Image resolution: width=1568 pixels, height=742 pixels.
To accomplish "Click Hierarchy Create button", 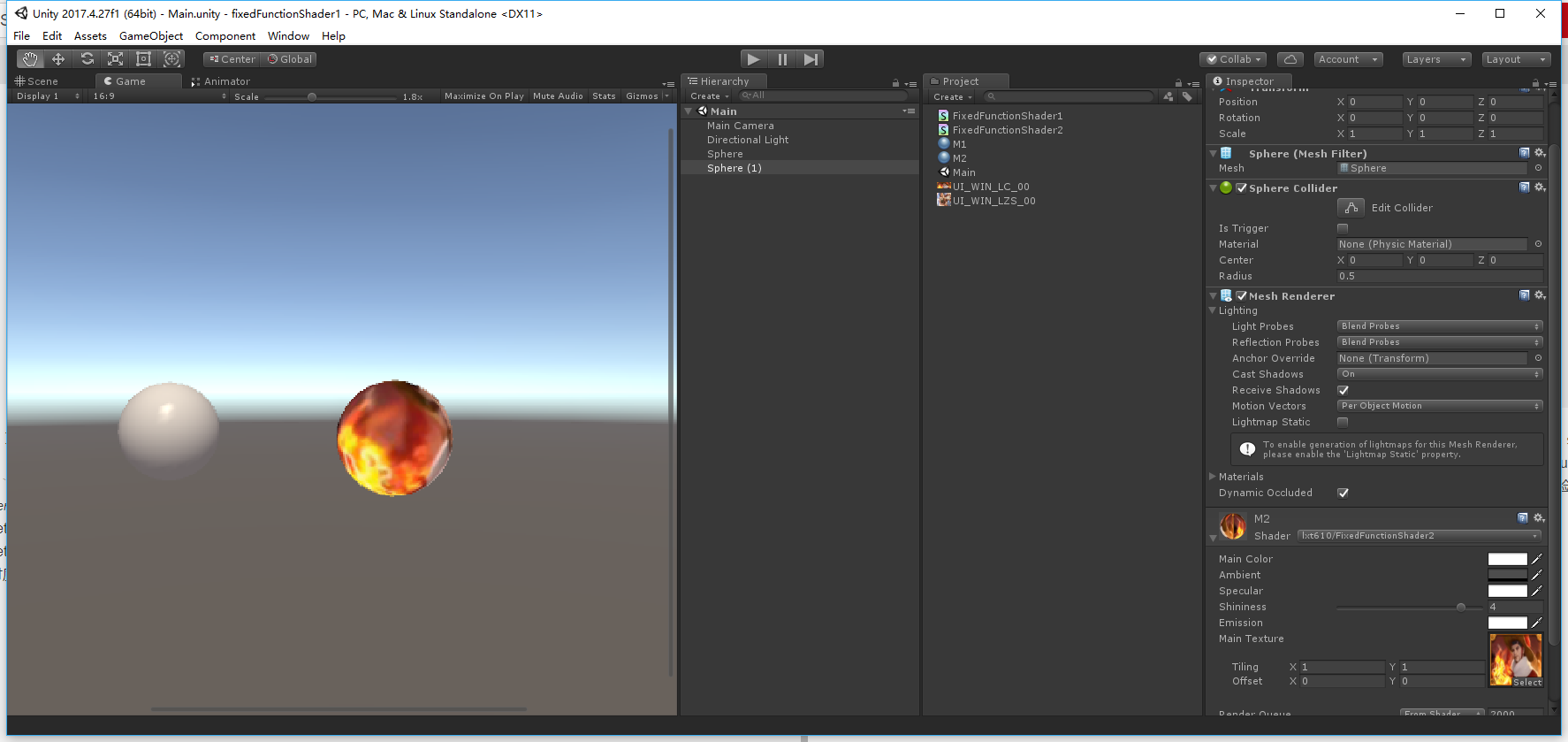I will (x=709, y=96).
